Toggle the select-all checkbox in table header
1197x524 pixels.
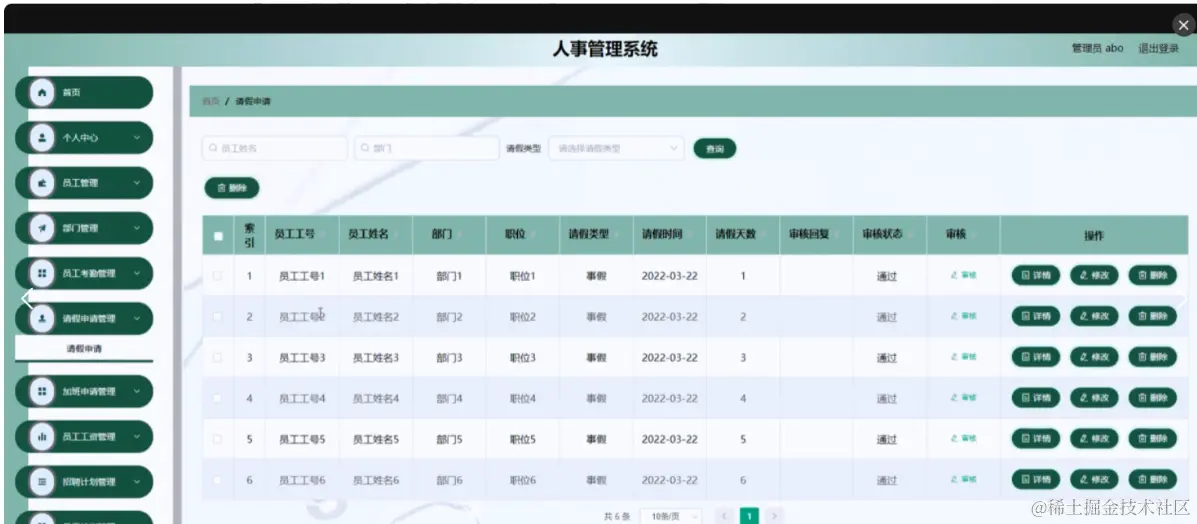[218, 235]
